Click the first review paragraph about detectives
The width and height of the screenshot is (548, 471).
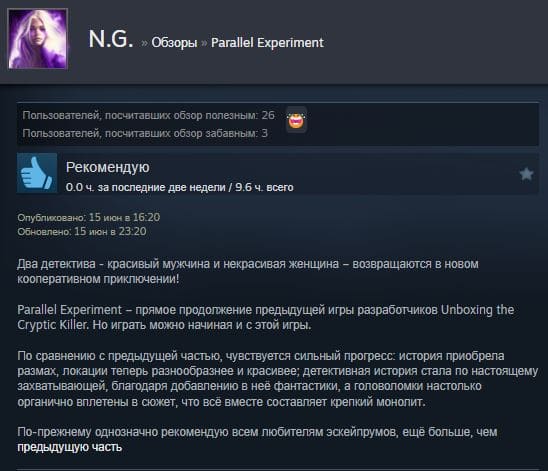[248, 271]
